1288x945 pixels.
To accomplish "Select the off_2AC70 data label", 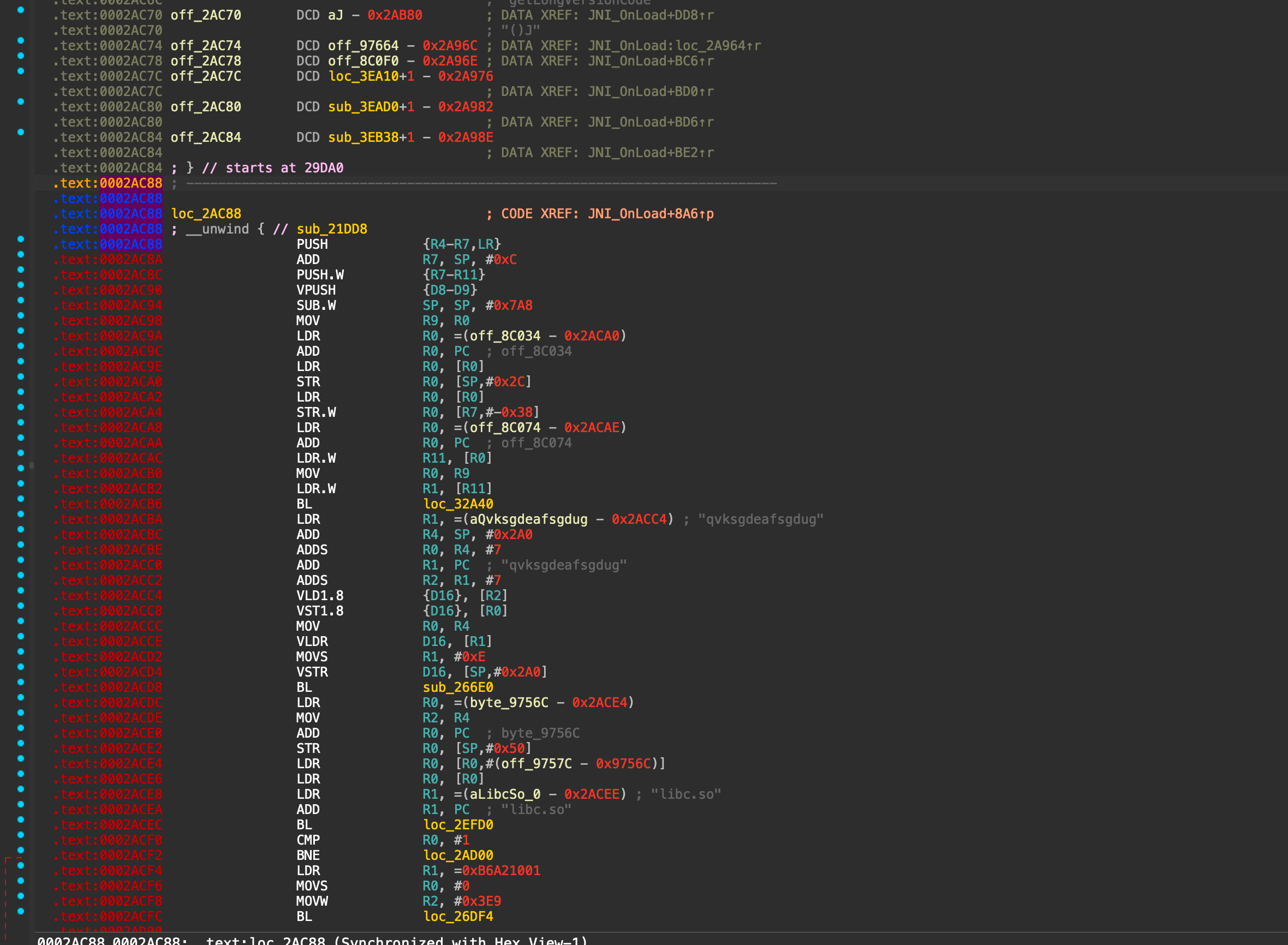I will coord(206,15).
